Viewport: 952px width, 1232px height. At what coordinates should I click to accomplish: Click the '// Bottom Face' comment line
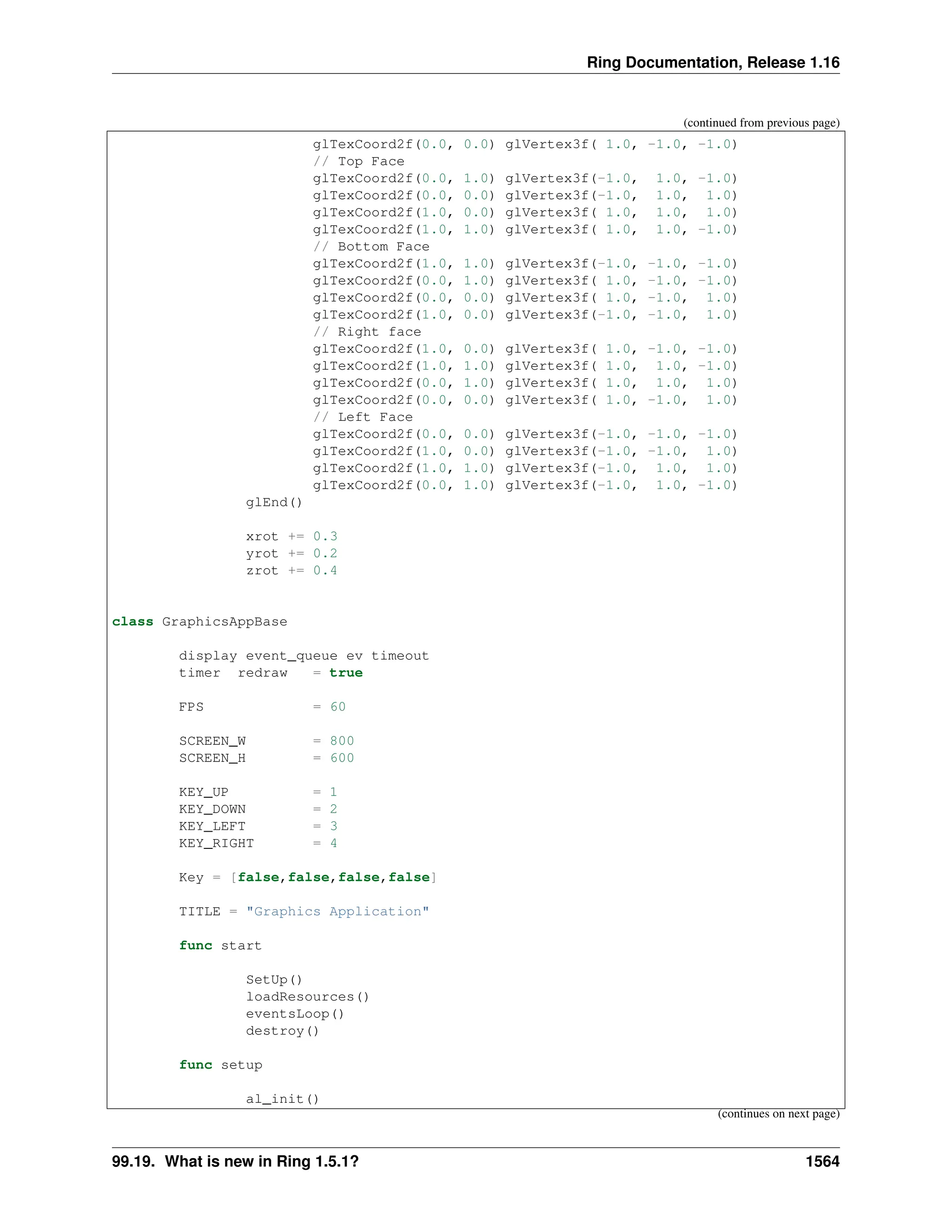371,246
